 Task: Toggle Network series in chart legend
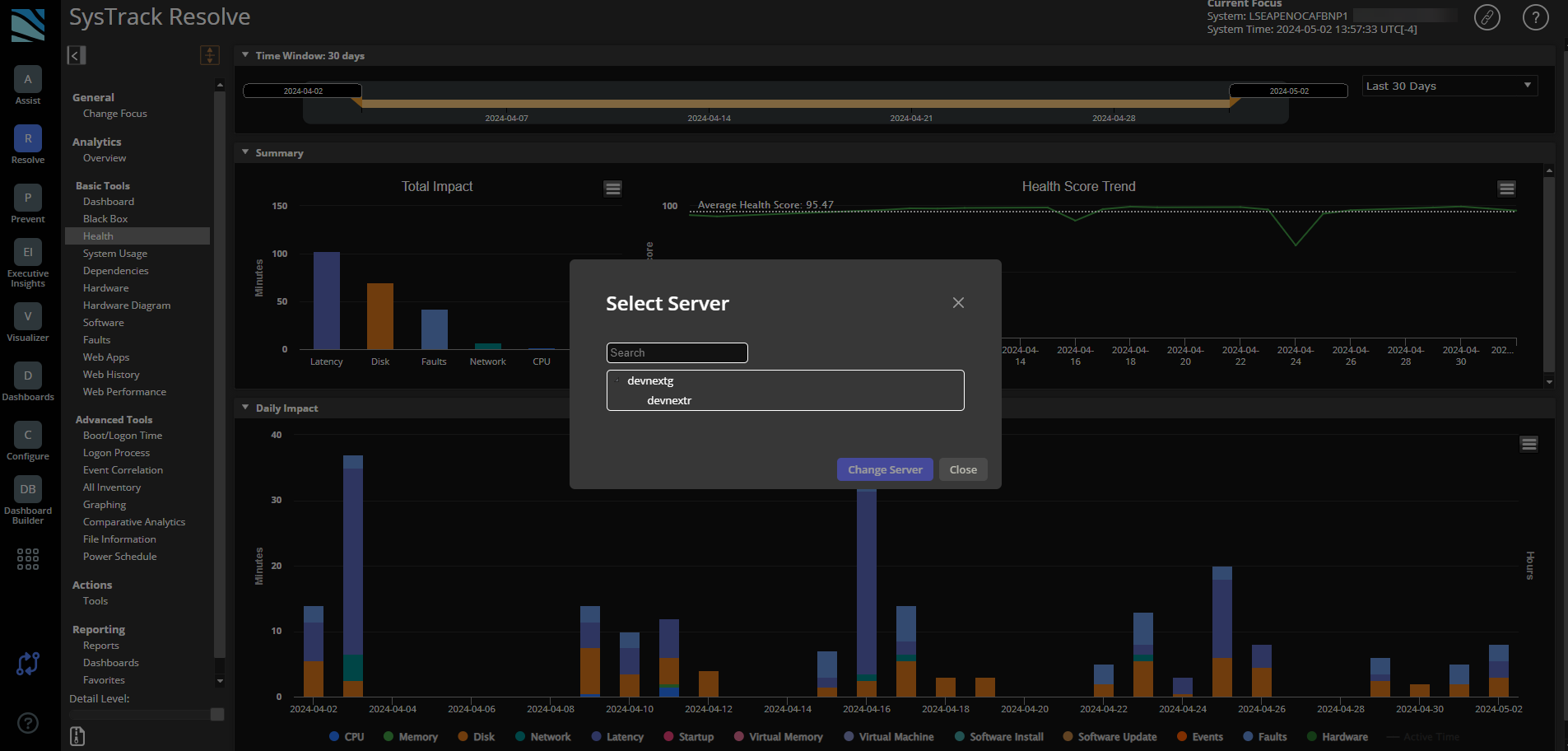pos(543,737)
